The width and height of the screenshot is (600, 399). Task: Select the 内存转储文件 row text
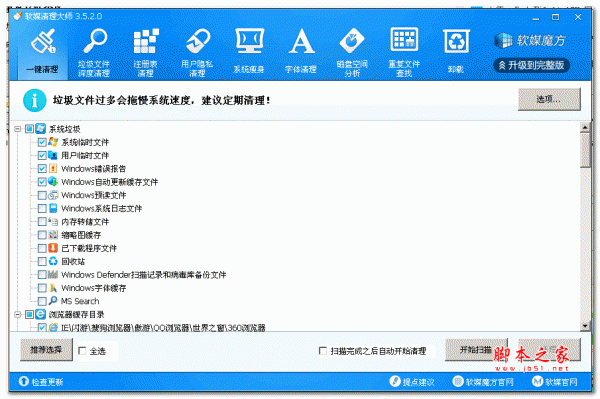[85, 222]
